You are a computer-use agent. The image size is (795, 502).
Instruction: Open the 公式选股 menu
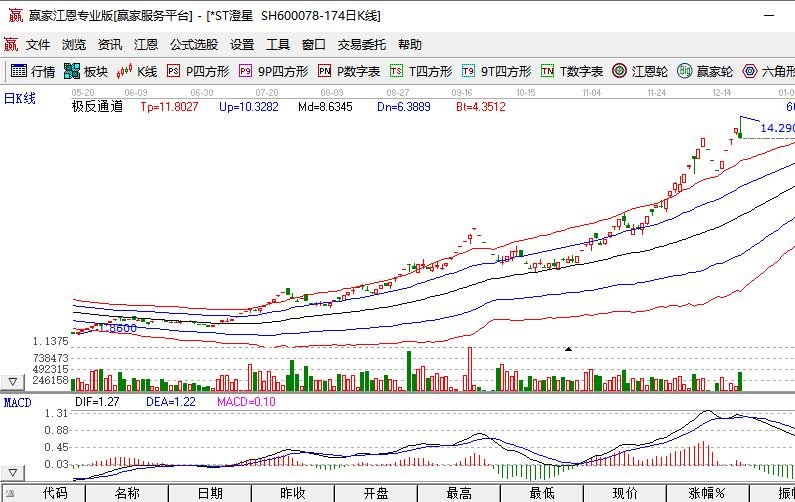click(194, 45)
